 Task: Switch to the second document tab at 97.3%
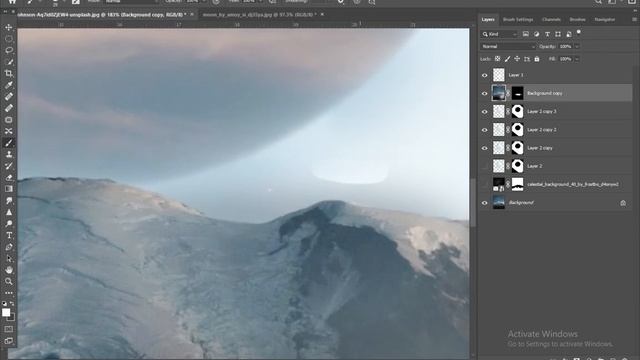(x=259, y=14)
